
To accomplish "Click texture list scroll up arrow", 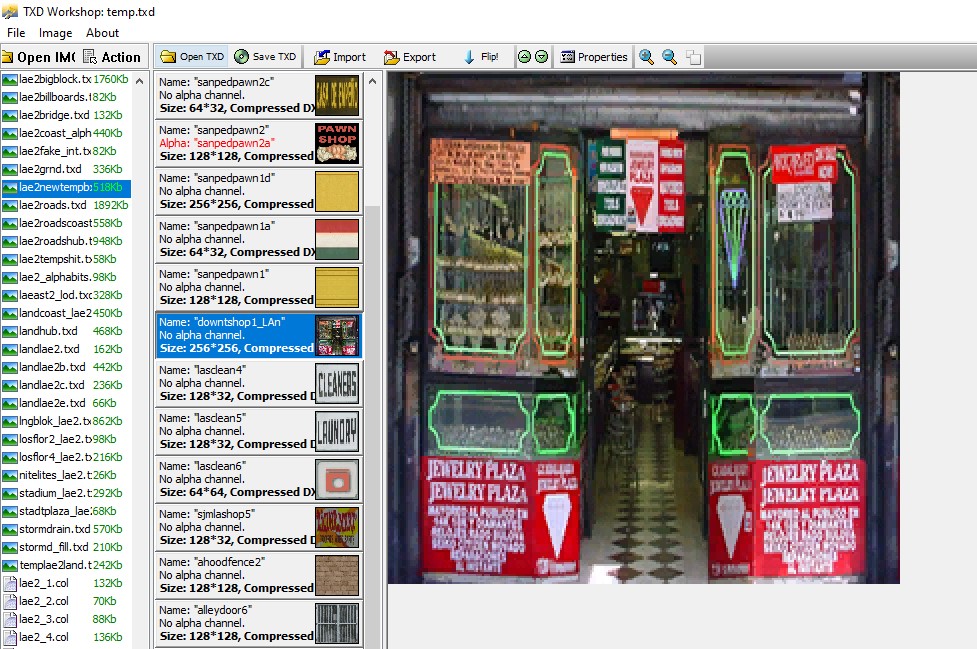I will pos(372,81).
